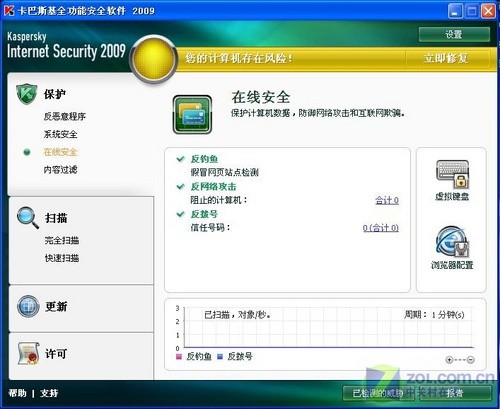
Task: Open 完全扫描 full scan item
Action: (62, 240)
